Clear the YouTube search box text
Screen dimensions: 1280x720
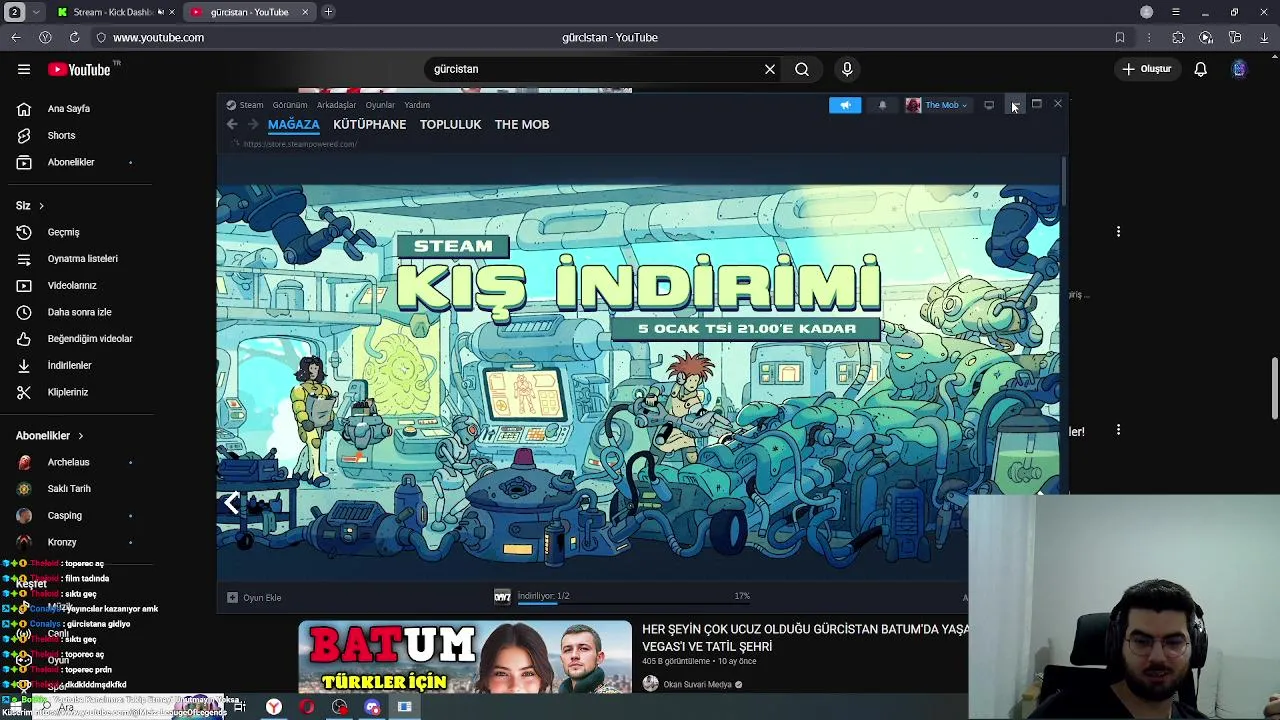(x=770, y=69)
